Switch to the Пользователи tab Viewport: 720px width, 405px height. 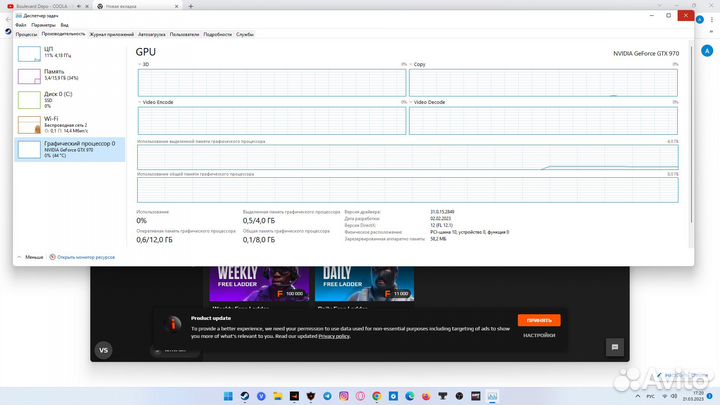coord(184,34)
